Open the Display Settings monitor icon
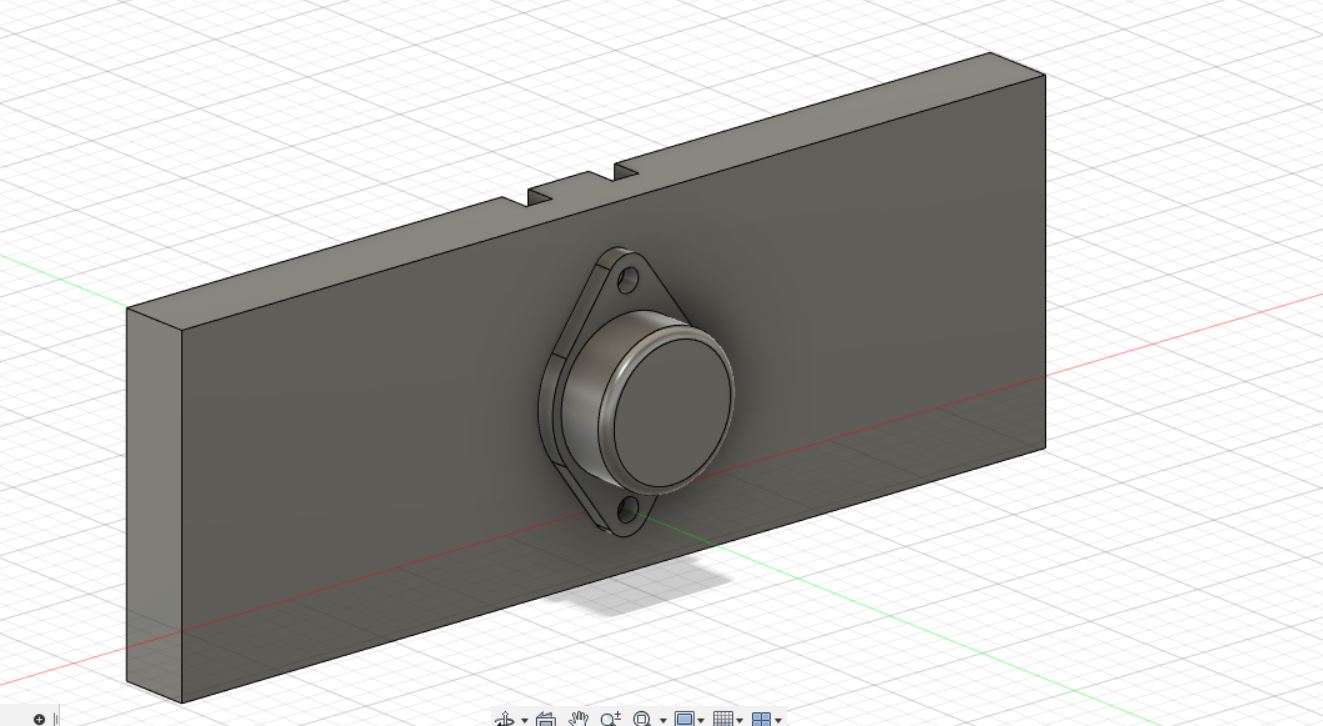Image resolution: width=1323 pixels, height=726 pixels. pos(685,719)
